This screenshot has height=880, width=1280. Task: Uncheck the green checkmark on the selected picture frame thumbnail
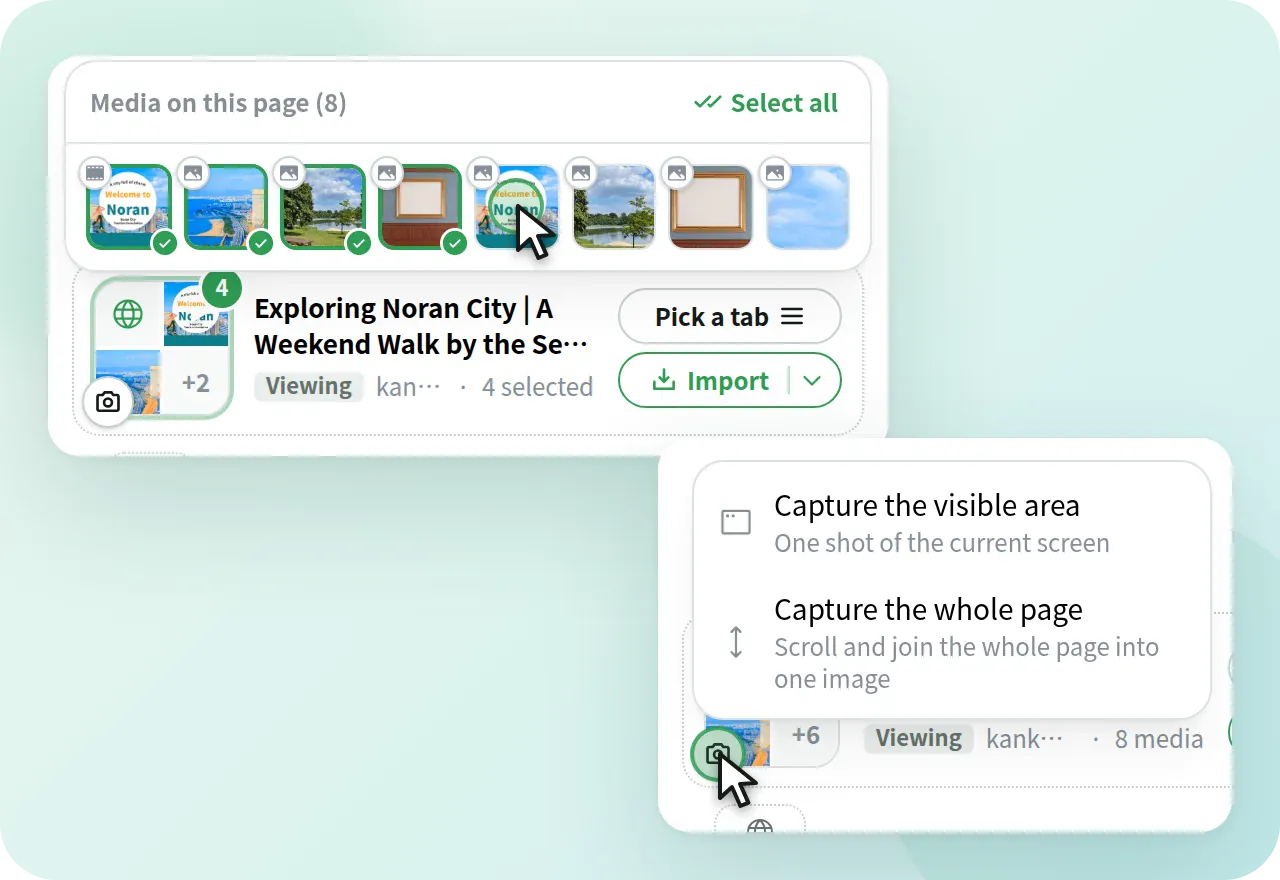[455, 242]
